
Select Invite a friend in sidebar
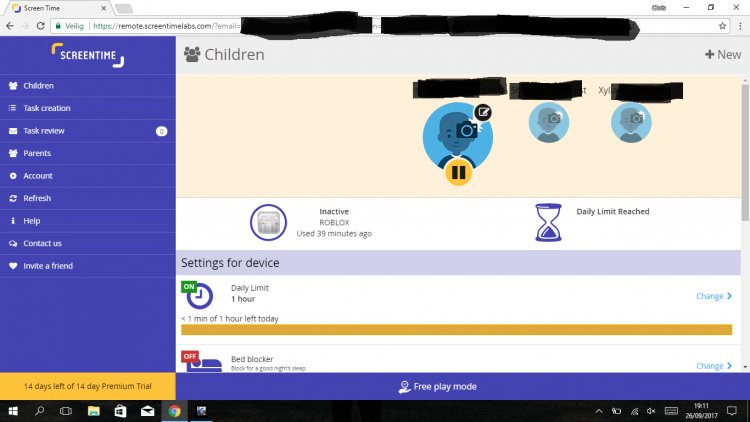(x=88, y=266)
